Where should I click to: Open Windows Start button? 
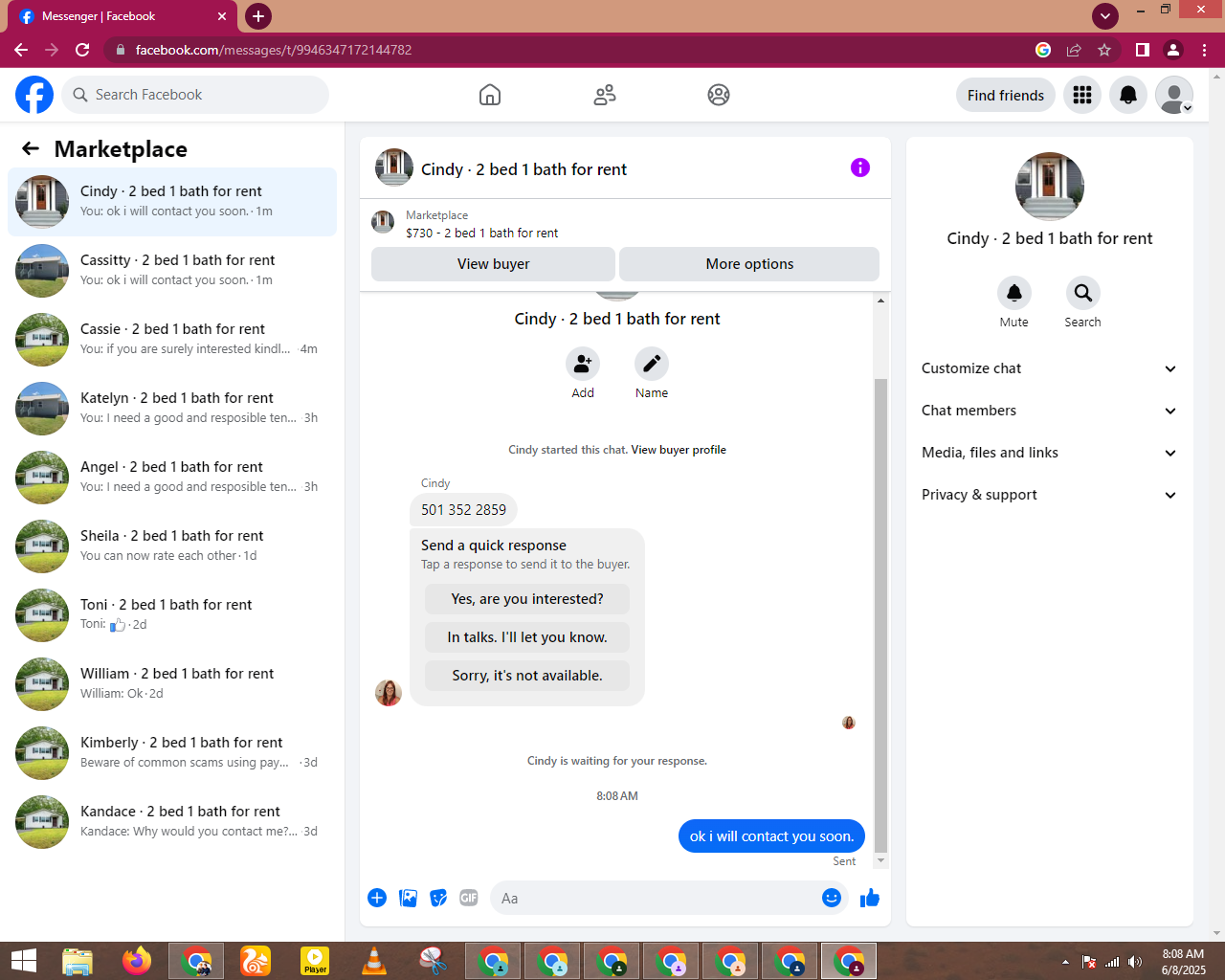coord(23,961)
